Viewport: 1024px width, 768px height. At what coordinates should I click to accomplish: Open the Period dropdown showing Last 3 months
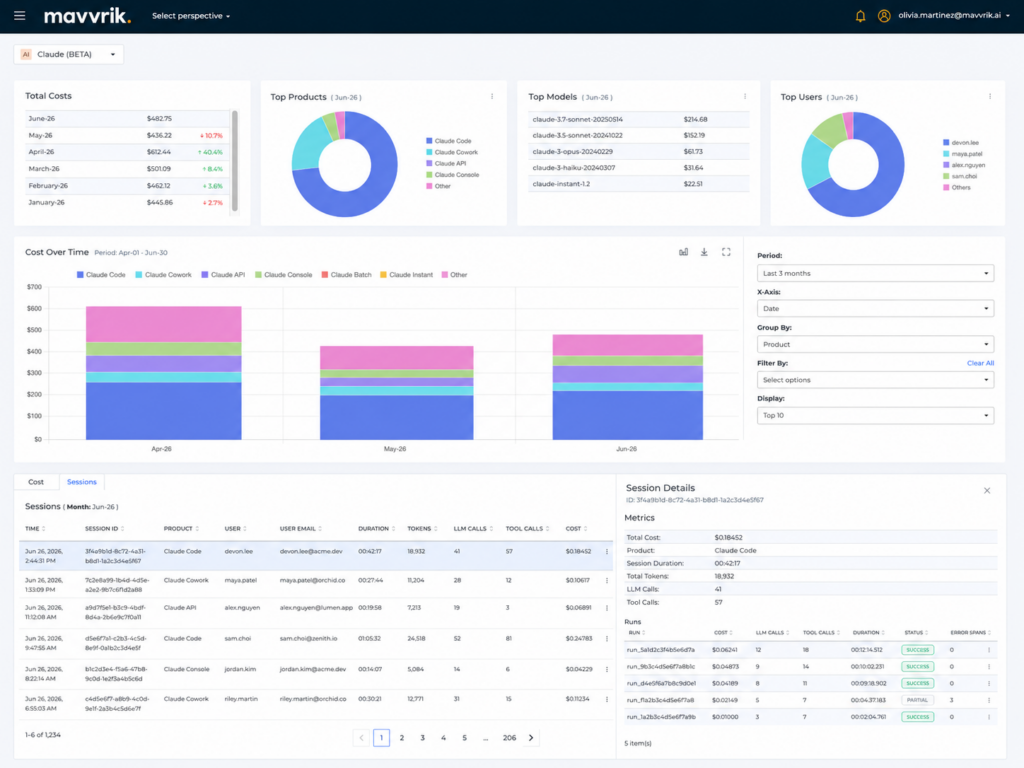(875, 274)
